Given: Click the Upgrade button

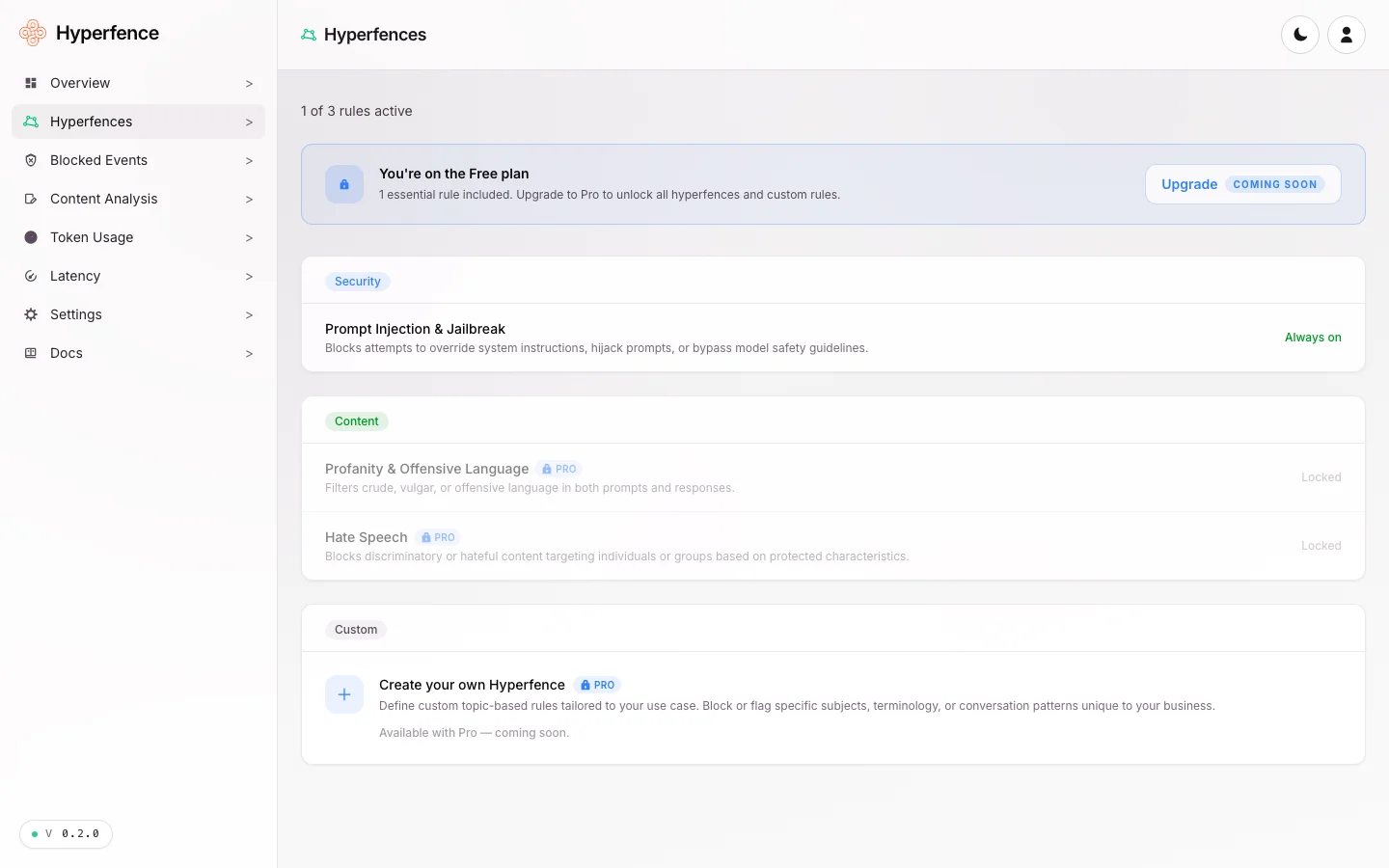Looking at the screenshot, I should [x=1242, y=184].
